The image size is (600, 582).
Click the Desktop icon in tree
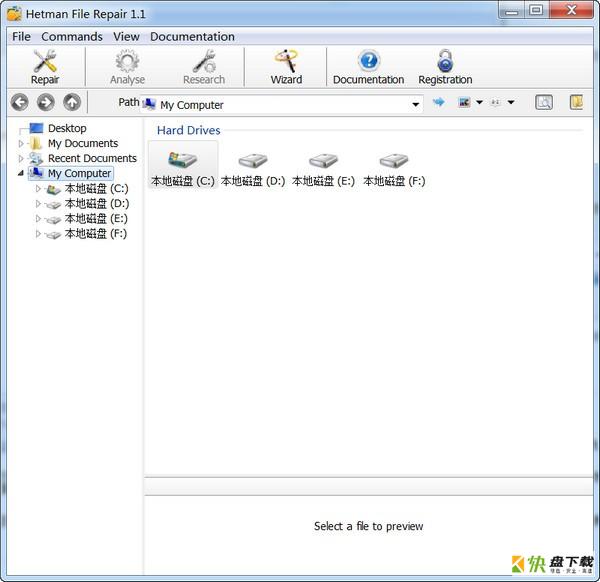(36, 128)
